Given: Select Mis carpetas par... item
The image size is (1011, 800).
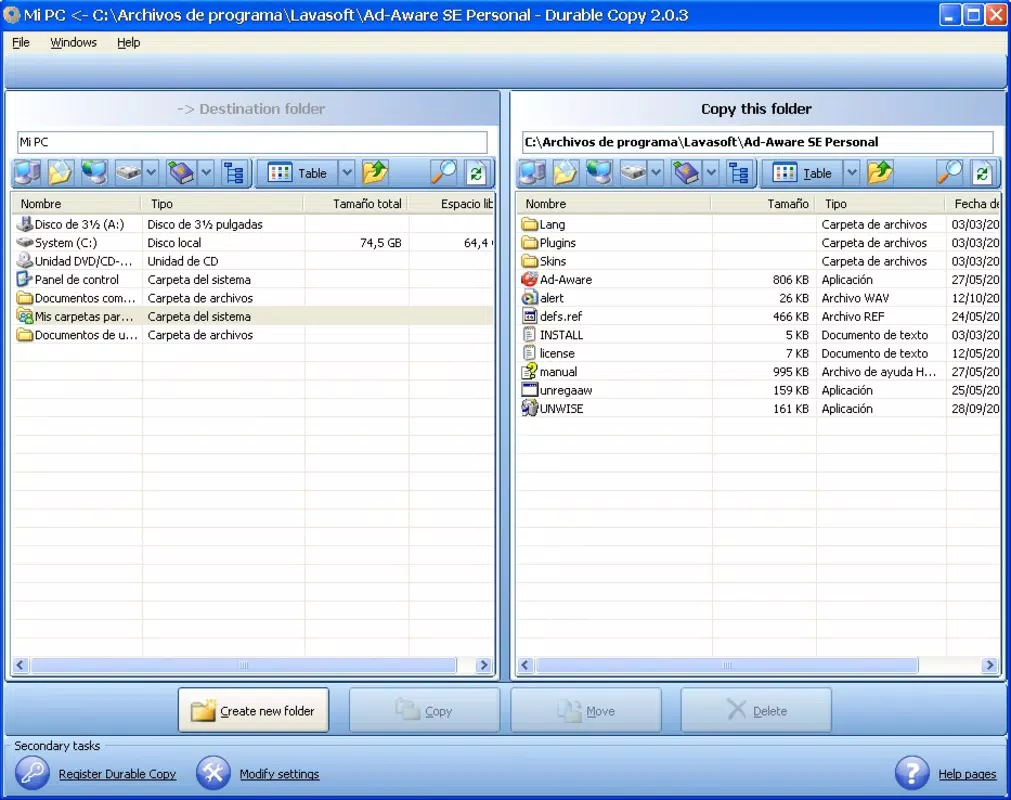Looking at the screenshot, I should (254, 317).
